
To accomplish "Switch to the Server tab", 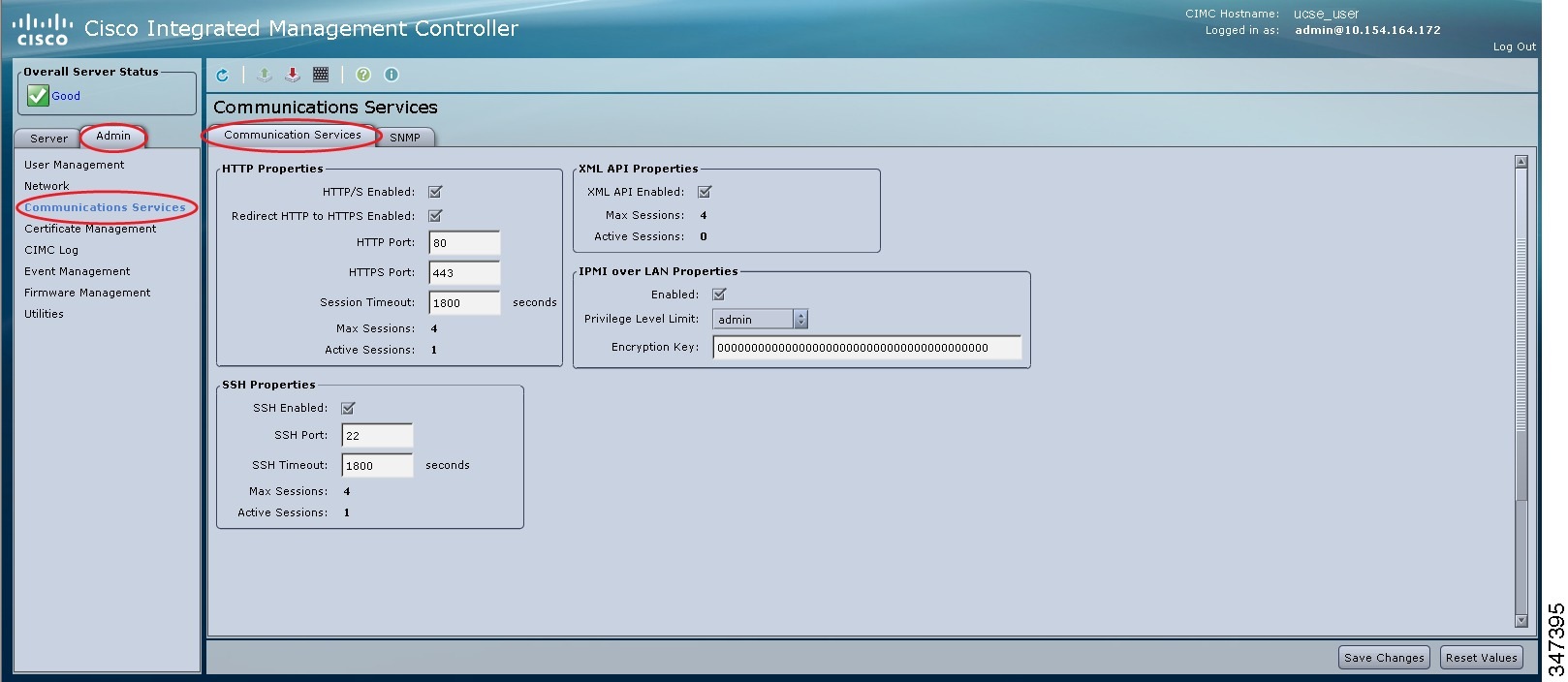I will 48,139.
